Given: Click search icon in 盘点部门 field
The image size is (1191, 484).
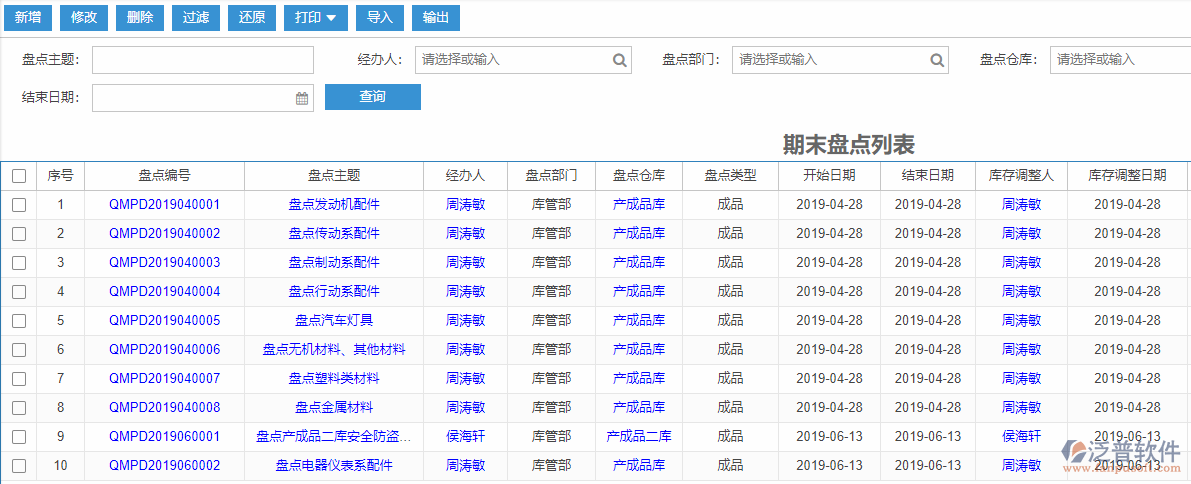Looking at the screenshot, I should 937,60.
